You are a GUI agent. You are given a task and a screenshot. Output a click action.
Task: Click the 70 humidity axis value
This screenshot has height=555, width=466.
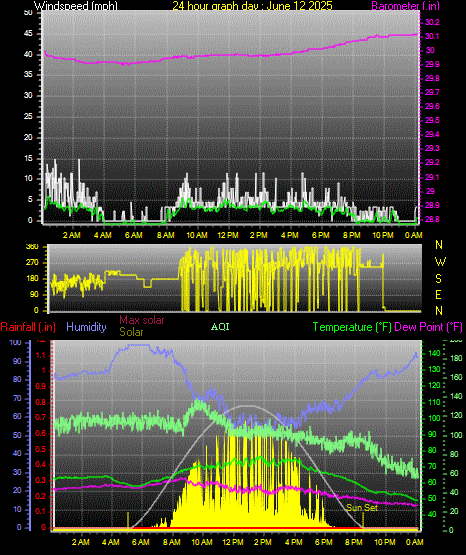[x=17, y=399]
